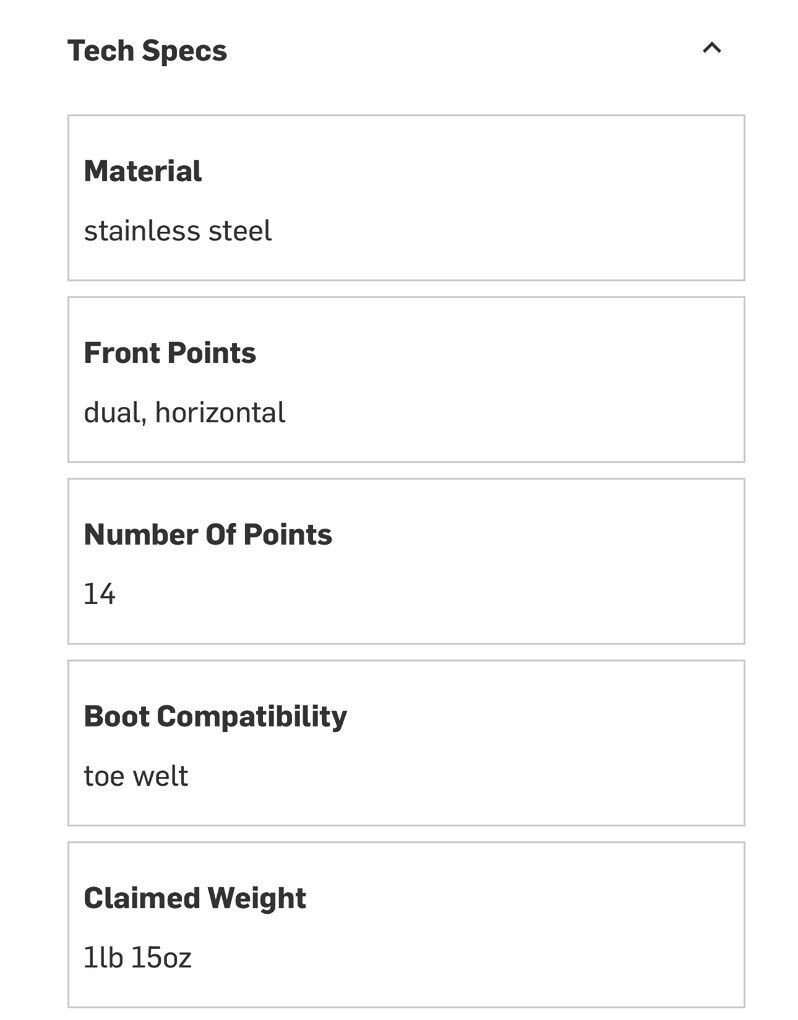Click the '14' points value
798x1020 pixels.
pyautogui.click(x=100, y=594)
